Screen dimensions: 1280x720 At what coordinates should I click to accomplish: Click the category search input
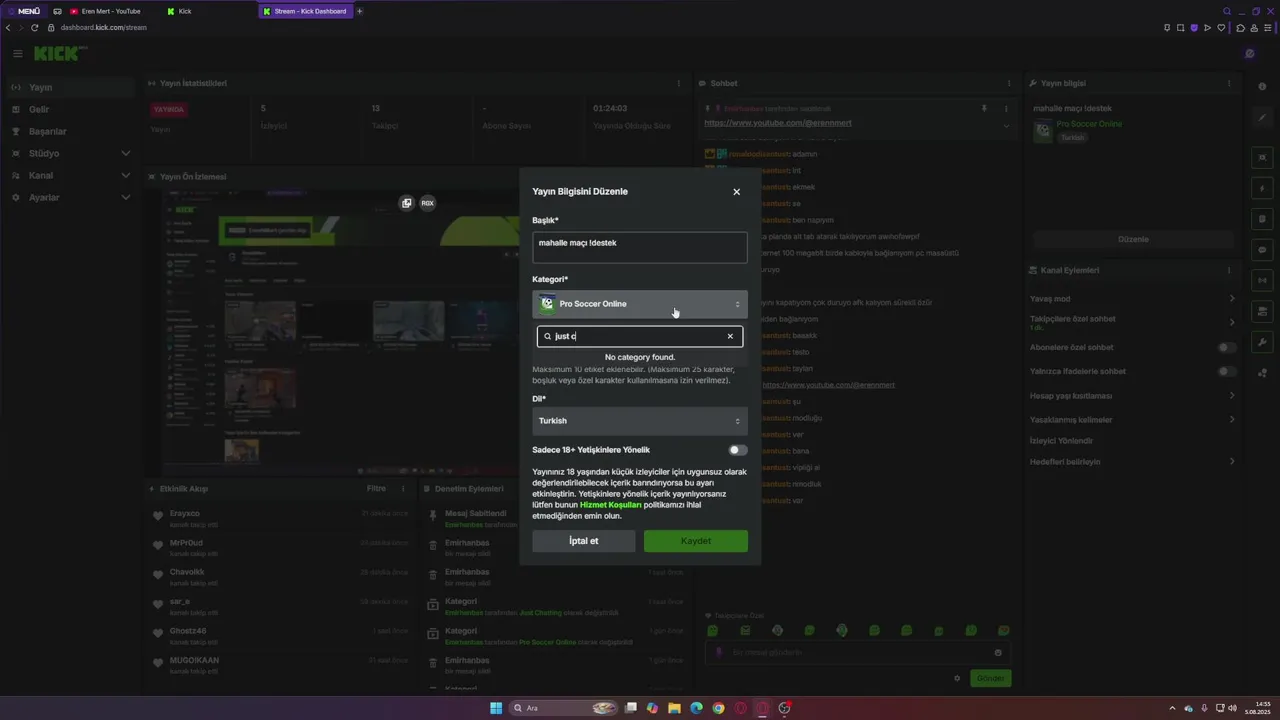pos(639,336)
